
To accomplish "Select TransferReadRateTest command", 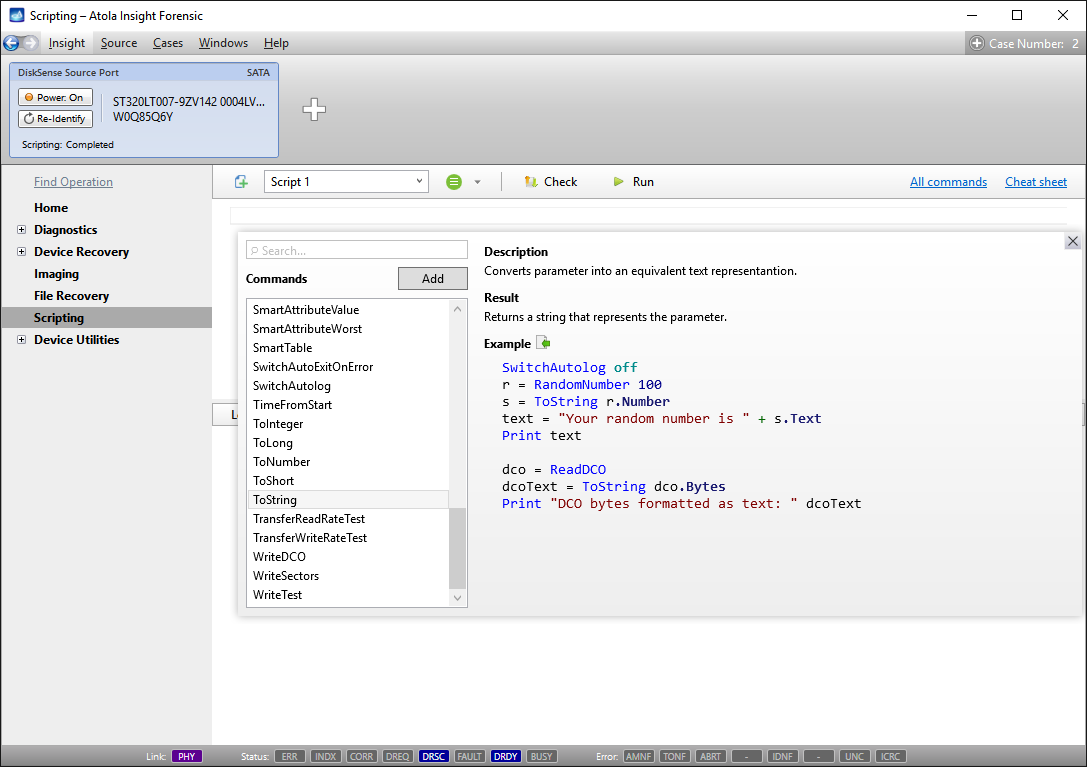I will (x=348, y=519).
